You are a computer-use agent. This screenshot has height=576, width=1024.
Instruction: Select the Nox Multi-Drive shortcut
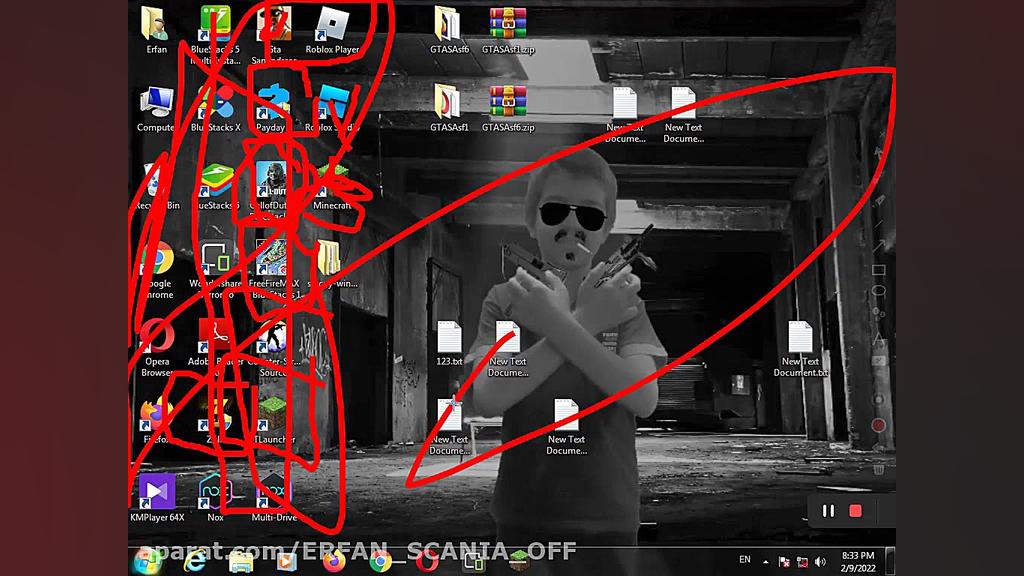pyautogui.click(x=274, y=492)
